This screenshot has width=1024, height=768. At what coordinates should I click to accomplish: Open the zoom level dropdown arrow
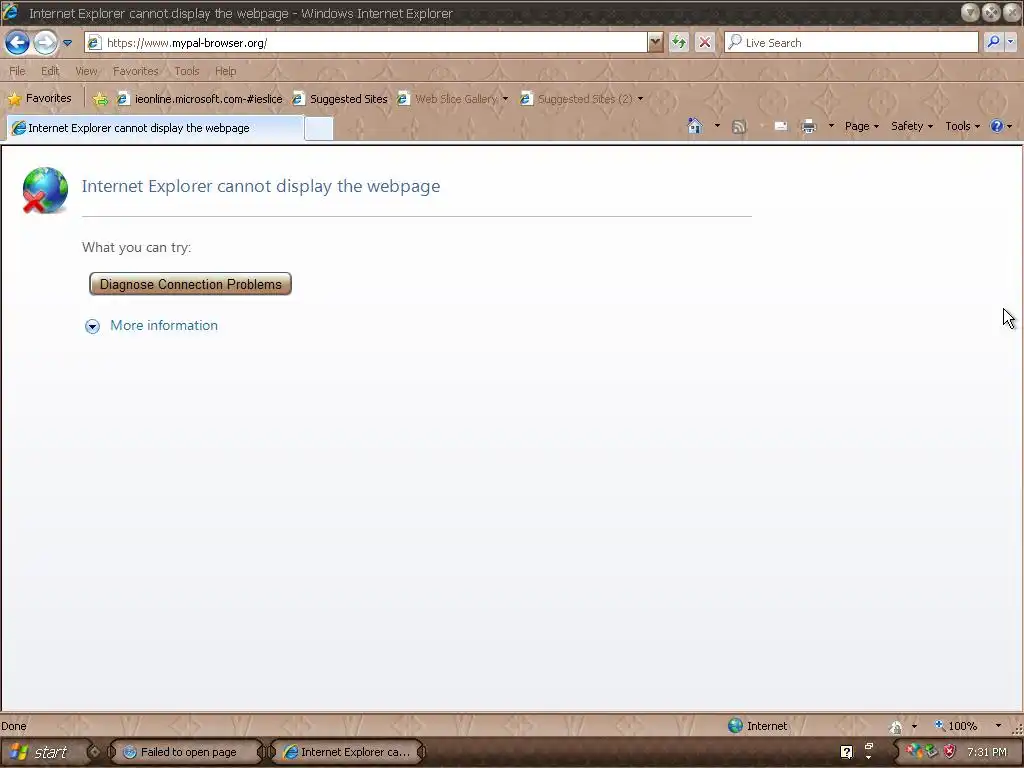click(998, 726)
